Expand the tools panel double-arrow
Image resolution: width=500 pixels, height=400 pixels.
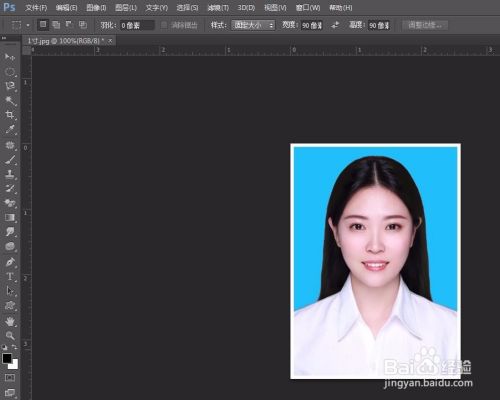tap(4, 38)
